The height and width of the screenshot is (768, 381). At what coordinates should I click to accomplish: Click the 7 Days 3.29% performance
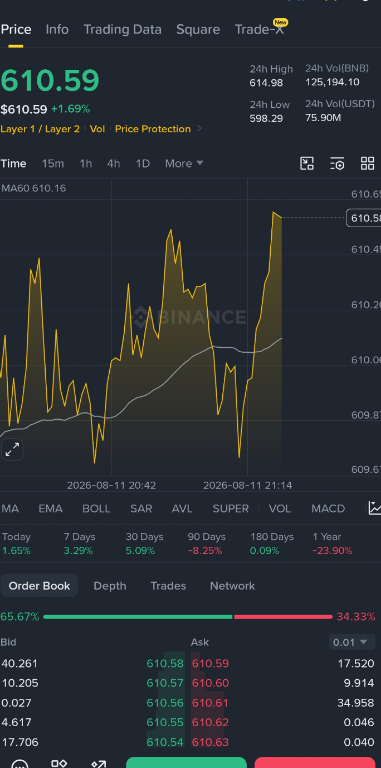79,544
